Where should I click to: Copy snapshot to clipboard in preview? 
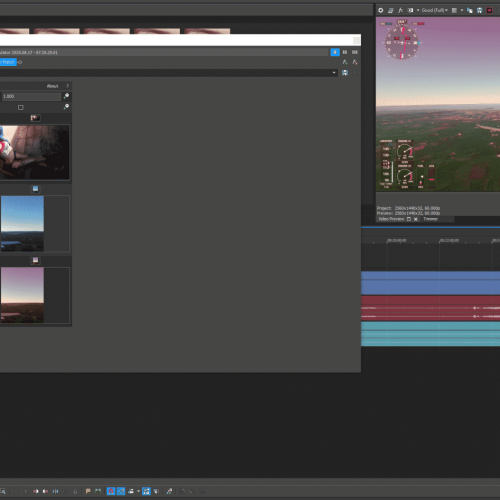click(470, 10)
